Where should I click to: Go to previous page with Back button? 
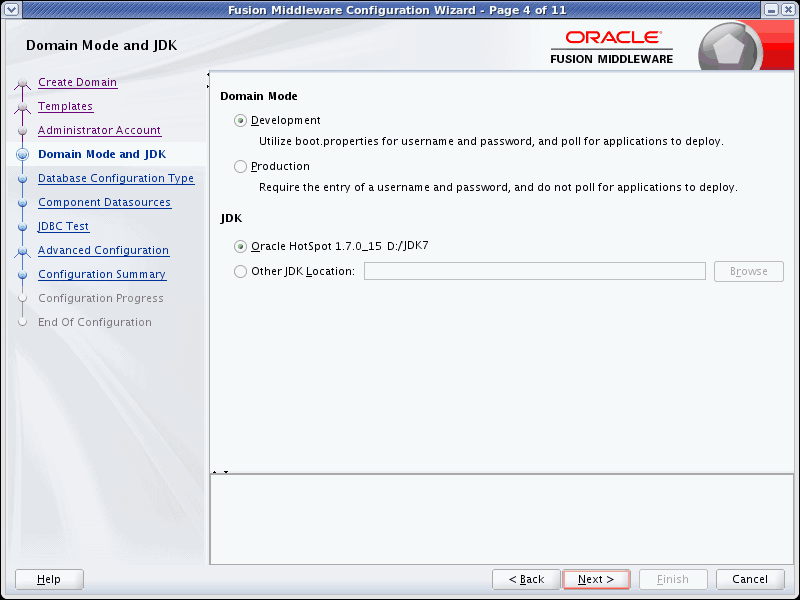click(526, 580)
